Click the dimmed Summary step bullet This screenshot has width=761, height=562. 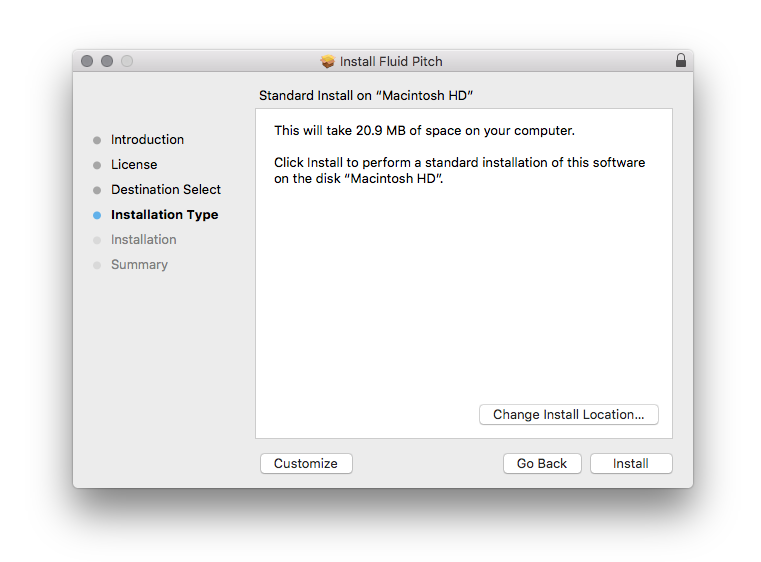[97, 265]
